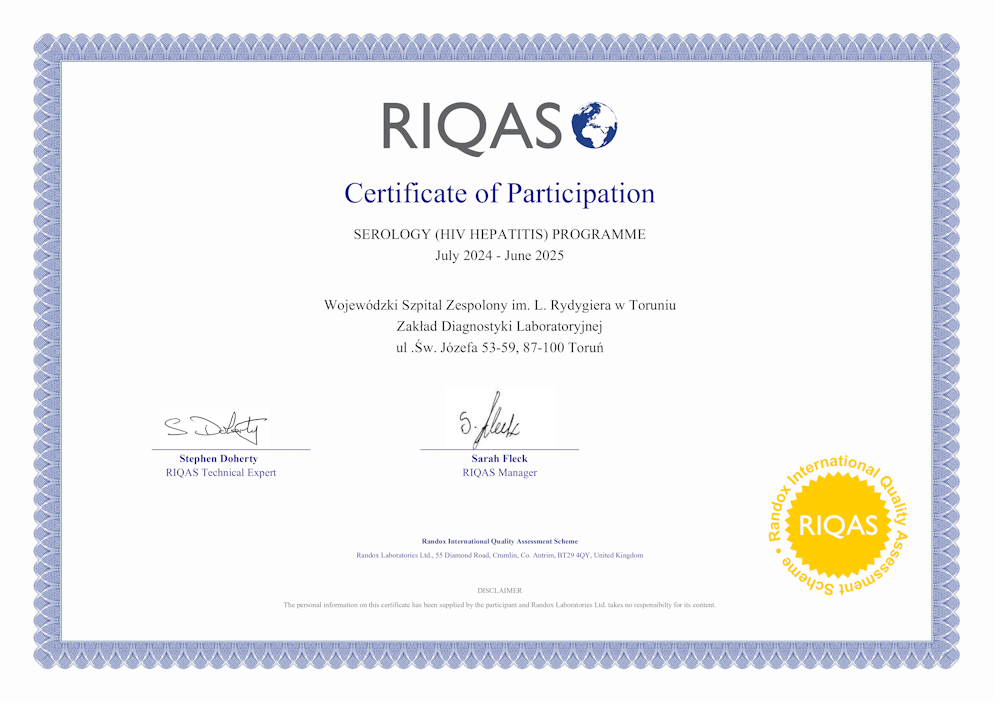Click the ul. Św. Józefa Toruń address
The image size is (1000, 707).
[x=499, y=348]
